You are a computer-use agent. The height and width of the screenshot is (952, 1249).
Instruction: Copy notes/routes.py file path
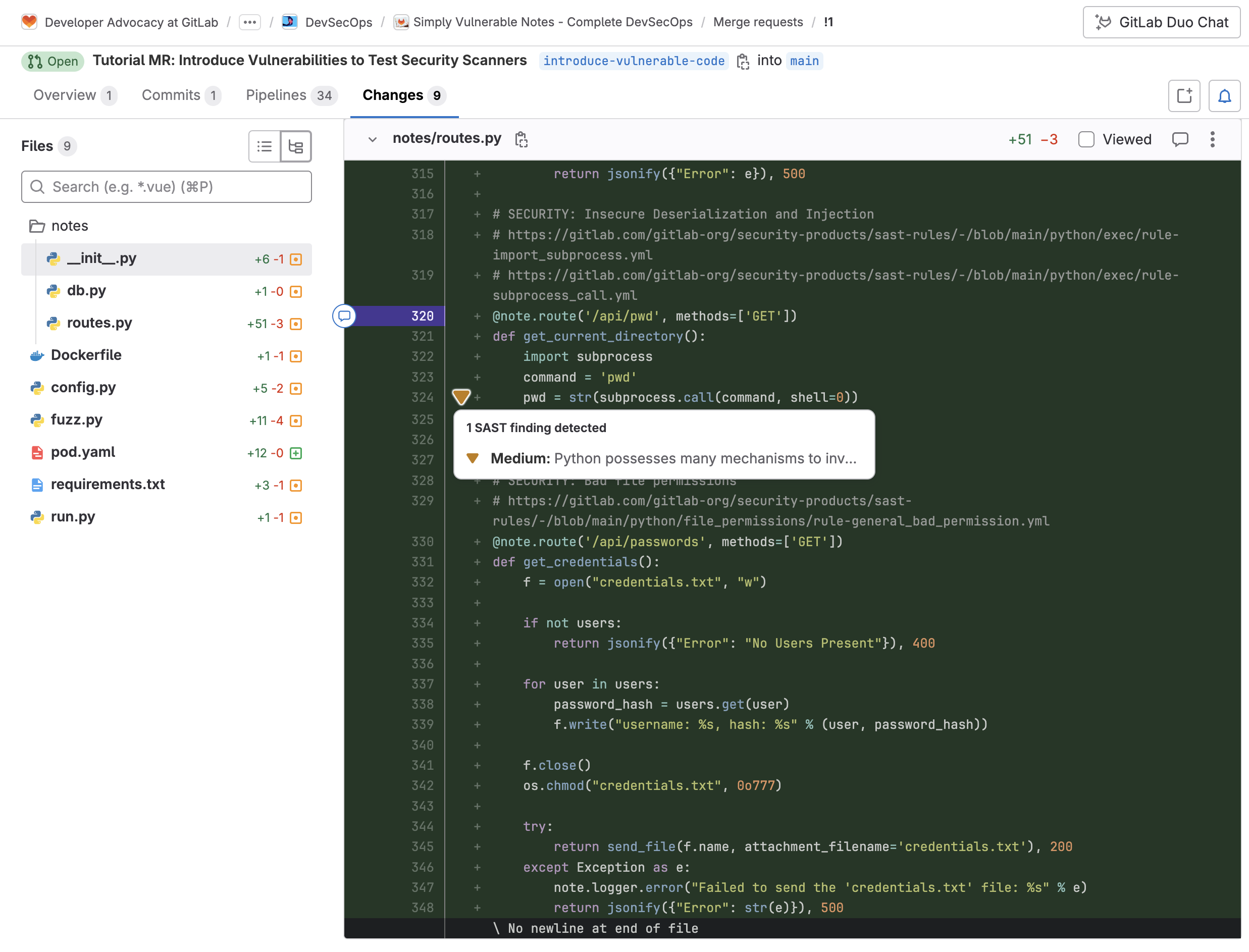522,139
